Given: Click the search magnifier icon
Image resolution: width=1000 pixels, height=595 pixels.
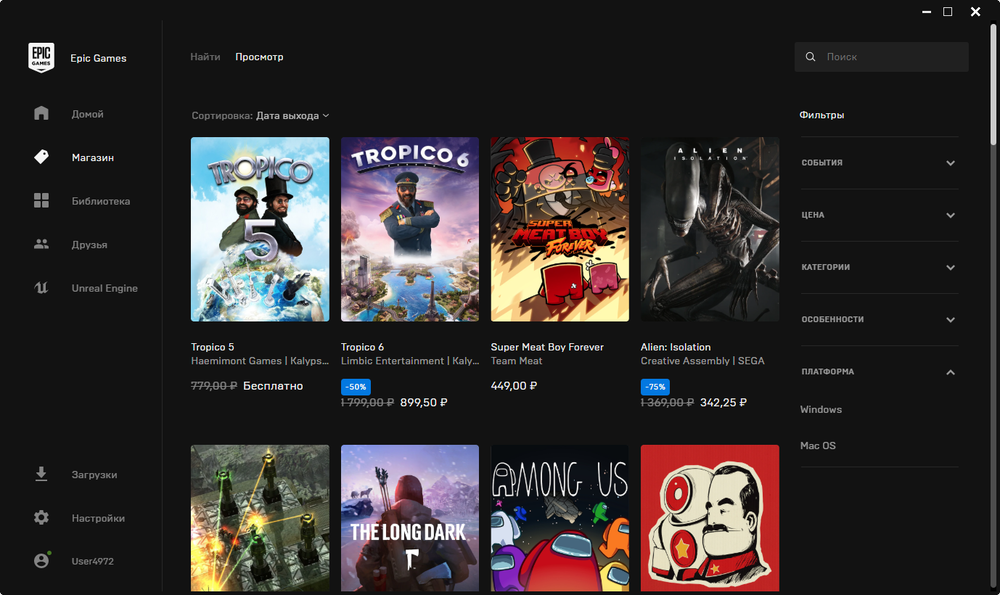Looking at the screenshot, I should 810,57.
